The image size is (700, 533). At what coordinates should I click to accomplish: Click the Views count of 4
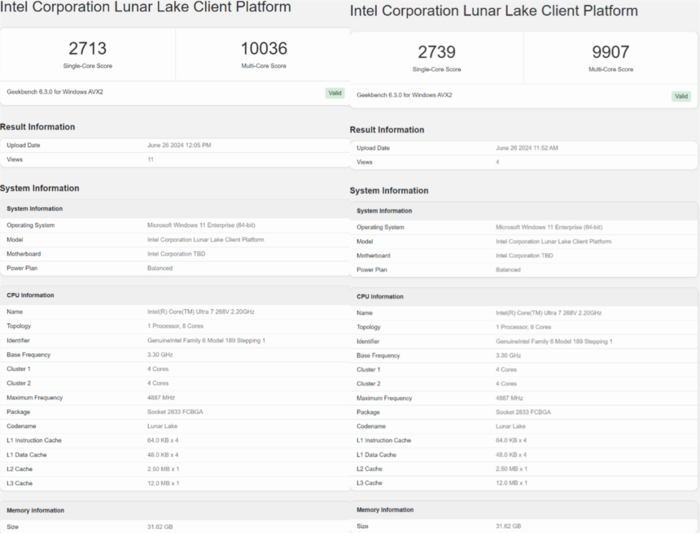(497, 161)
